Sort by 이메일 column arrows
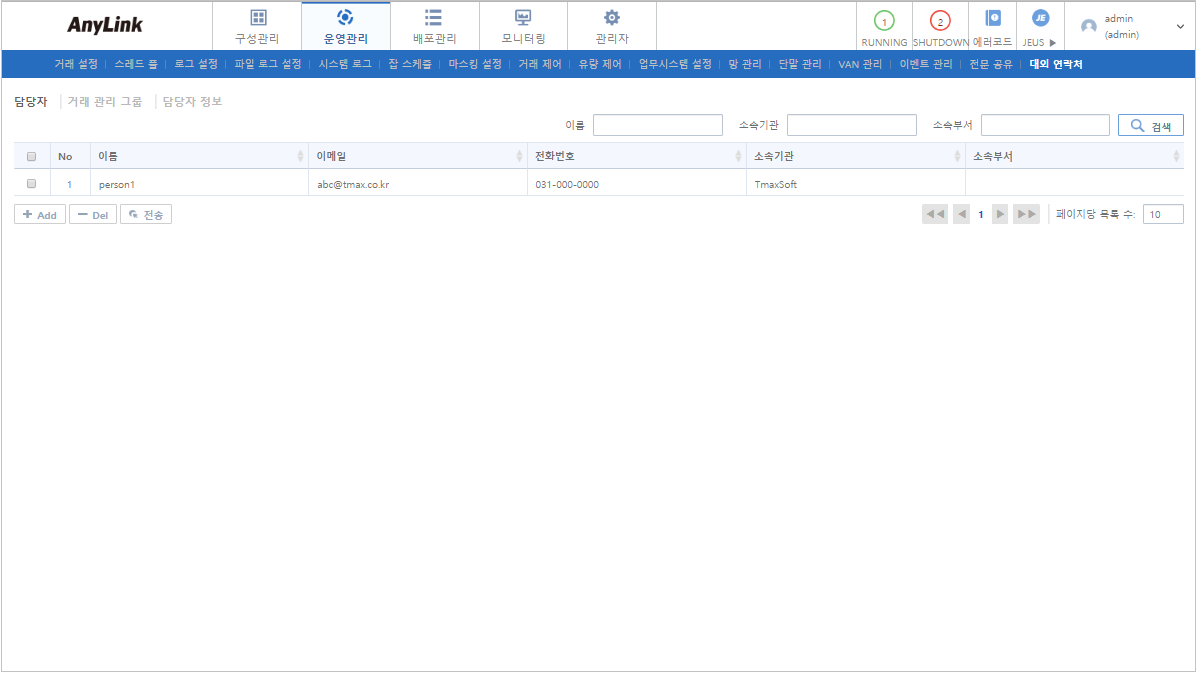This screenshot has width=1199, height=676. [519, 157]
